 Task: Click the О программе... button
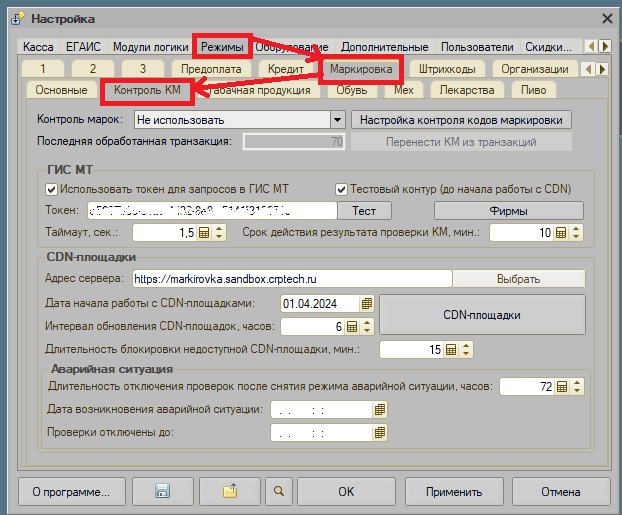pyautogui.click(x=71, y=491)
